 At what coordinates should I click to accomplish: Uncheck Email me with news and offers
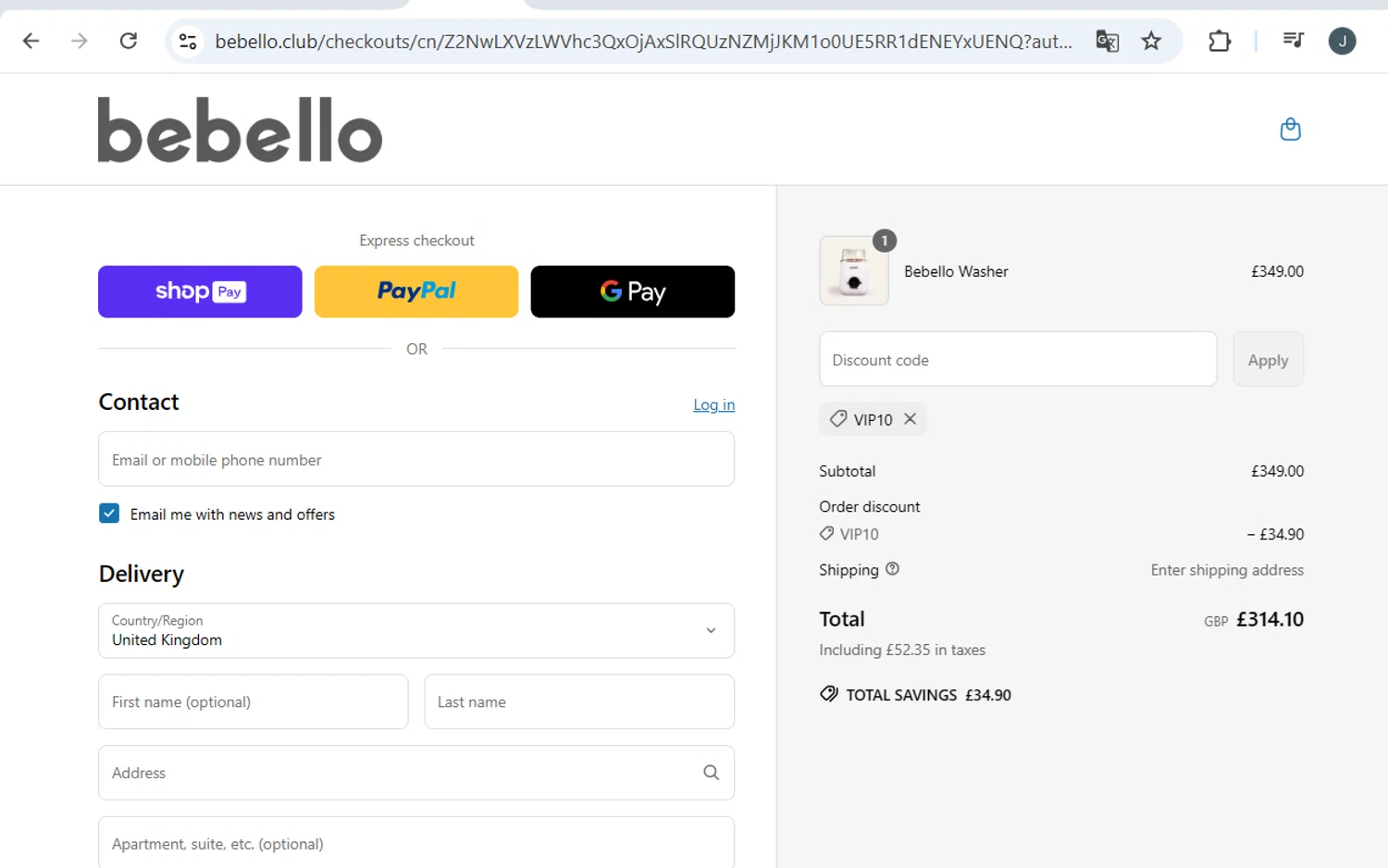(x=109, y=514)
